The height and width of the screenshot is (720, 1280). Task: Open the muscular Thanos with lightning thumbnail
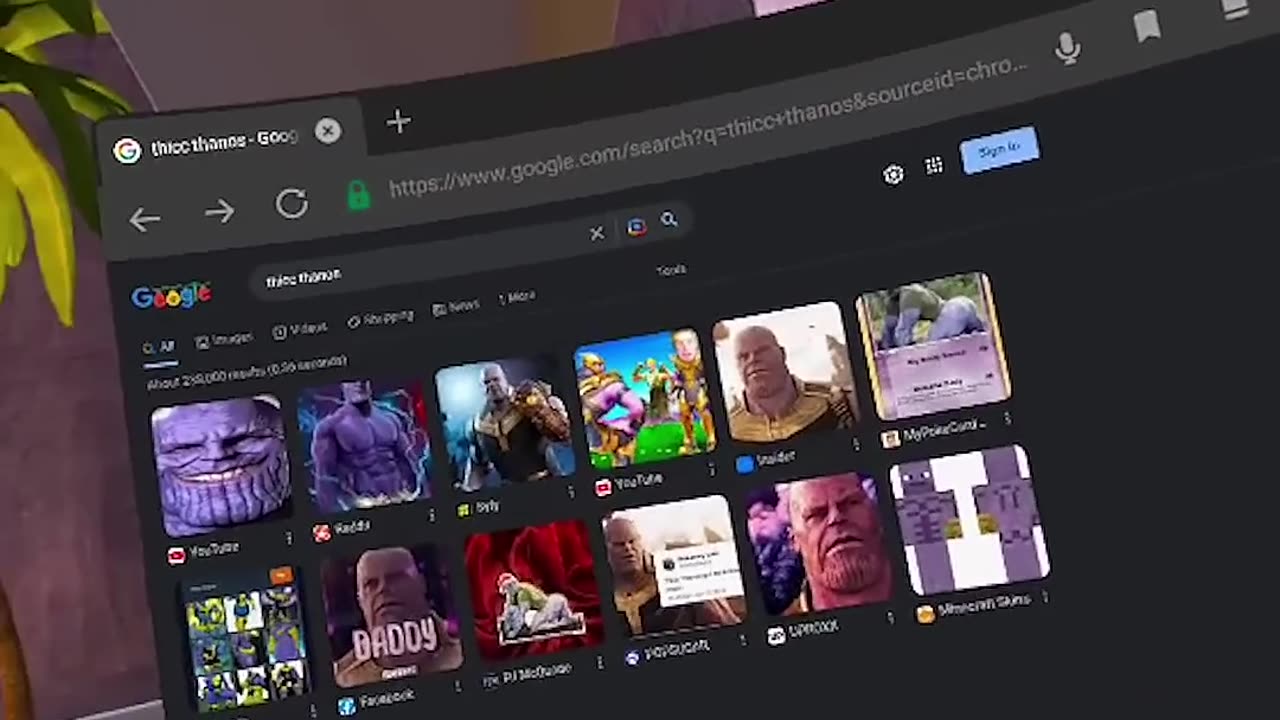[x=365, y=446]
